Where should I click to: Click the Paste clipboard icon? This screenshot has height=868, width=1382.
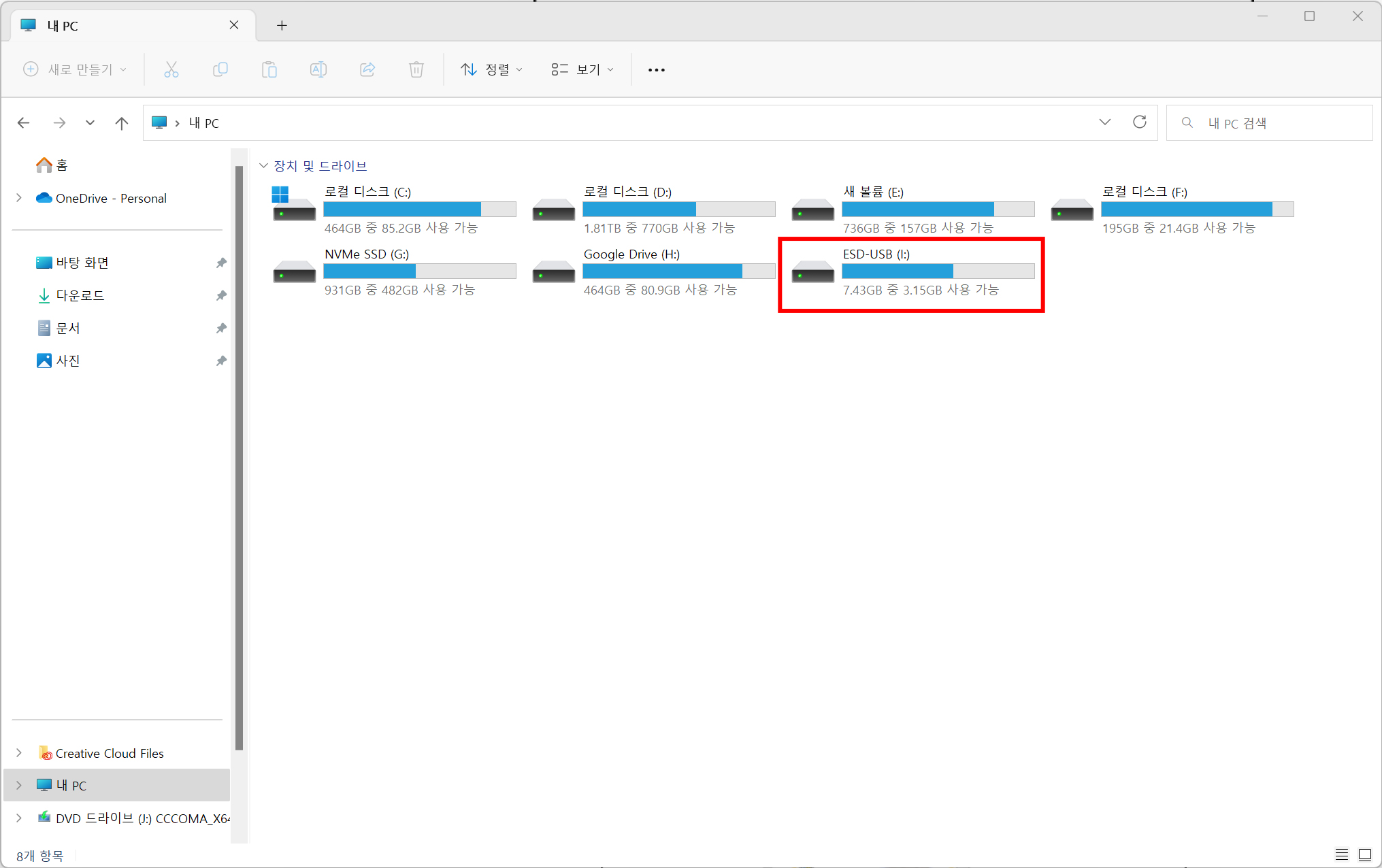pos(269,69)
